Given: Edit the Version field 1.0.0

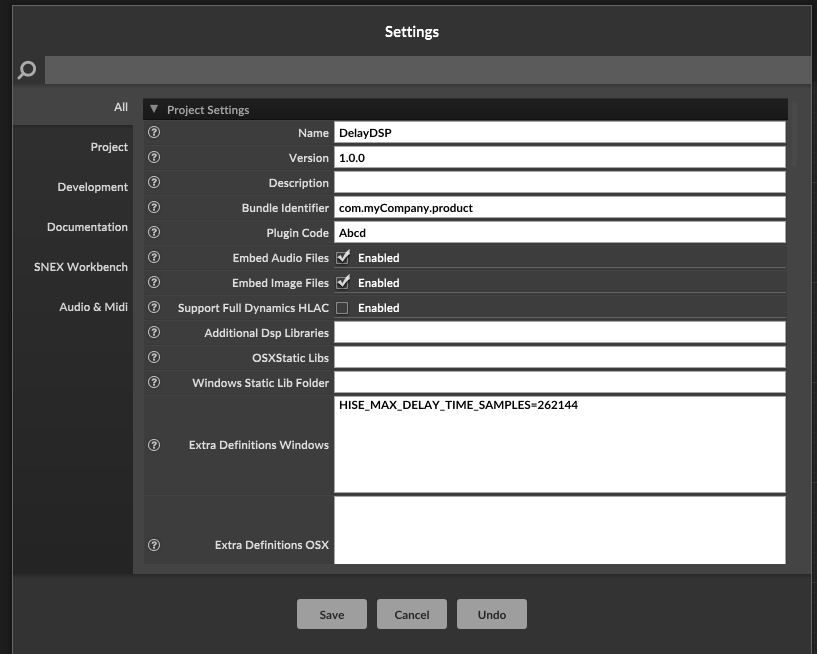Looking at the screenshot, I should pos(560,157).
